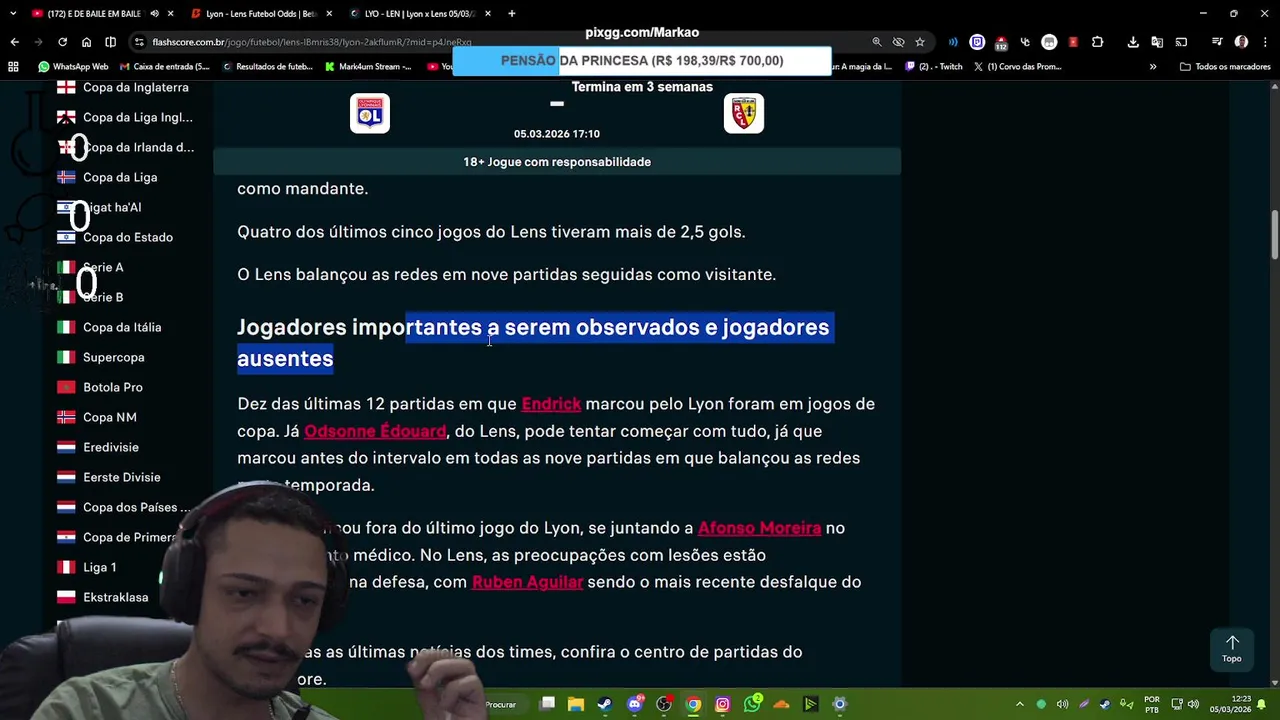
Task: Click the page vertical scrollbar thumb
Action: tap(1274, 233)
